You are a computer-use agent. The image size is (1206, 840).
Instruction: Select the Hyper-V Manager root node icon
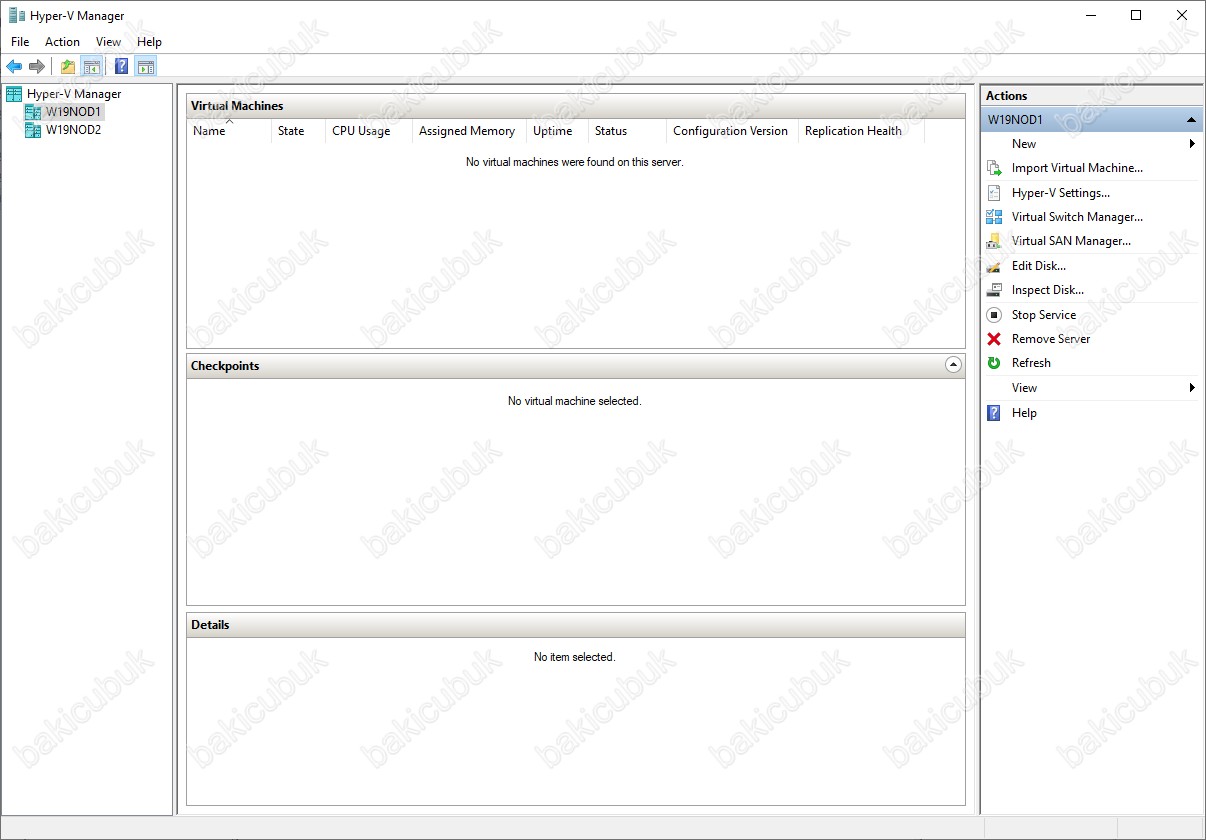(14, 94)
